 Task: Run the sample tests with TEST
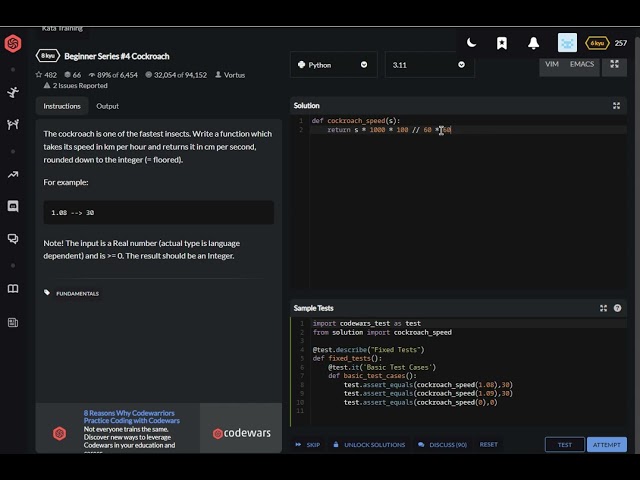coord(565,444)
